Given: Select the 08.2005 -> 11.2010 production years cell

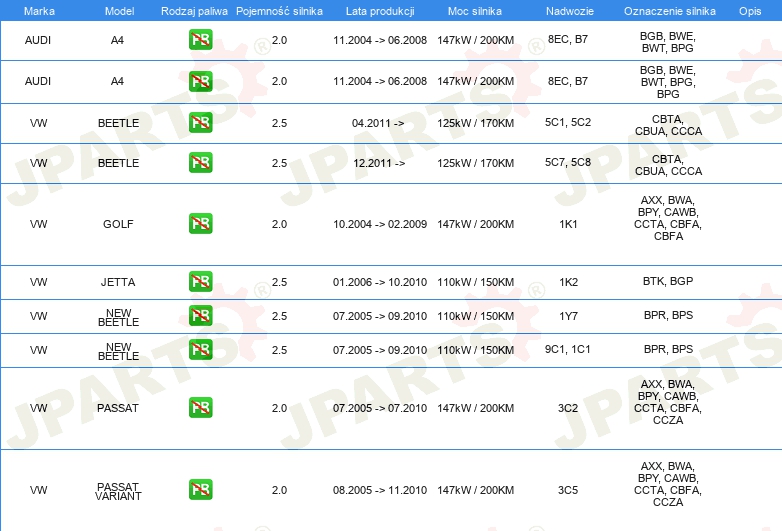Looking at the screenshot, I should (380, 490).
